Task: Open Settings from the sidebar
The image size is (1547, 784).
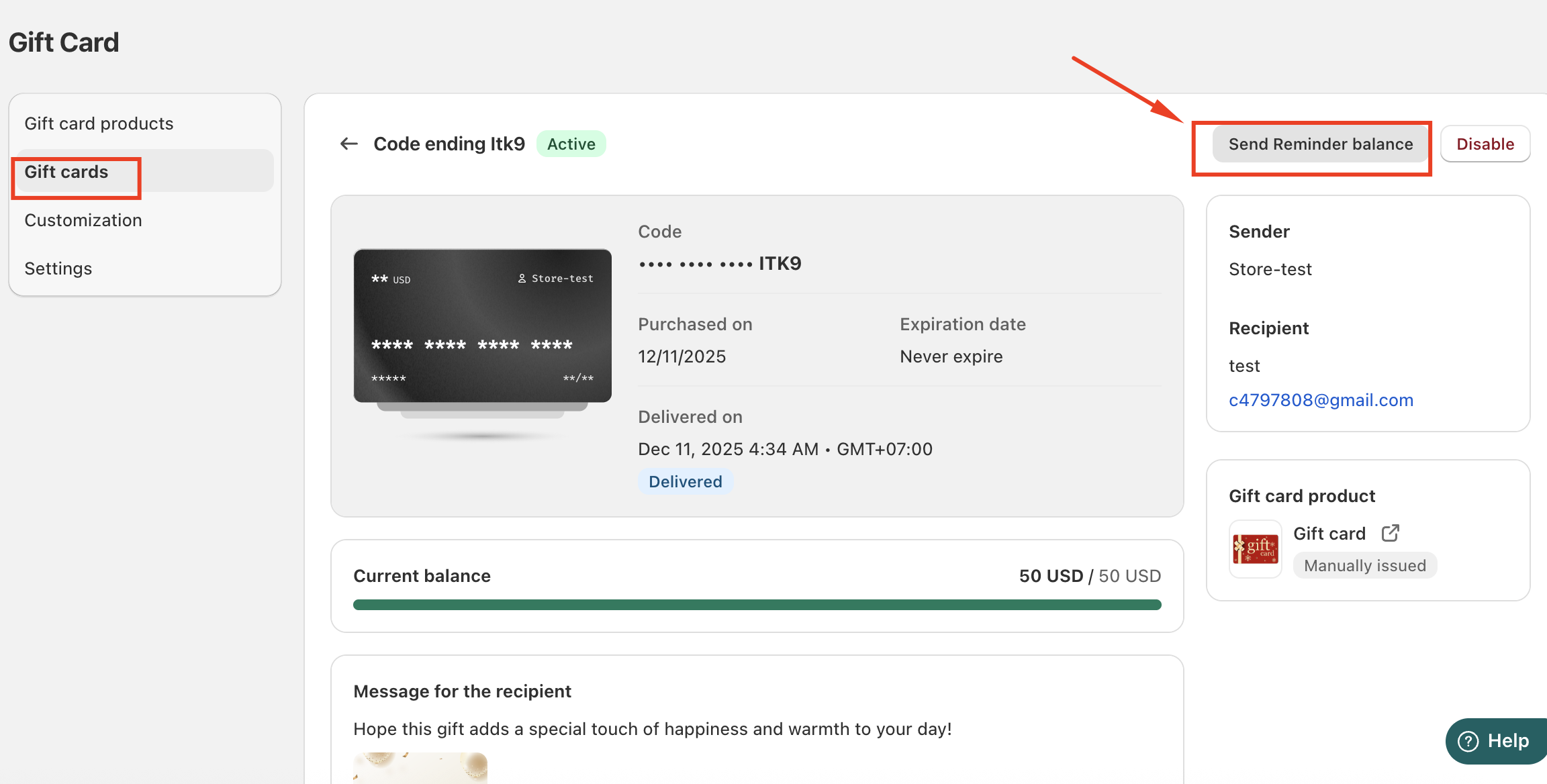Action: coord(58,268)
